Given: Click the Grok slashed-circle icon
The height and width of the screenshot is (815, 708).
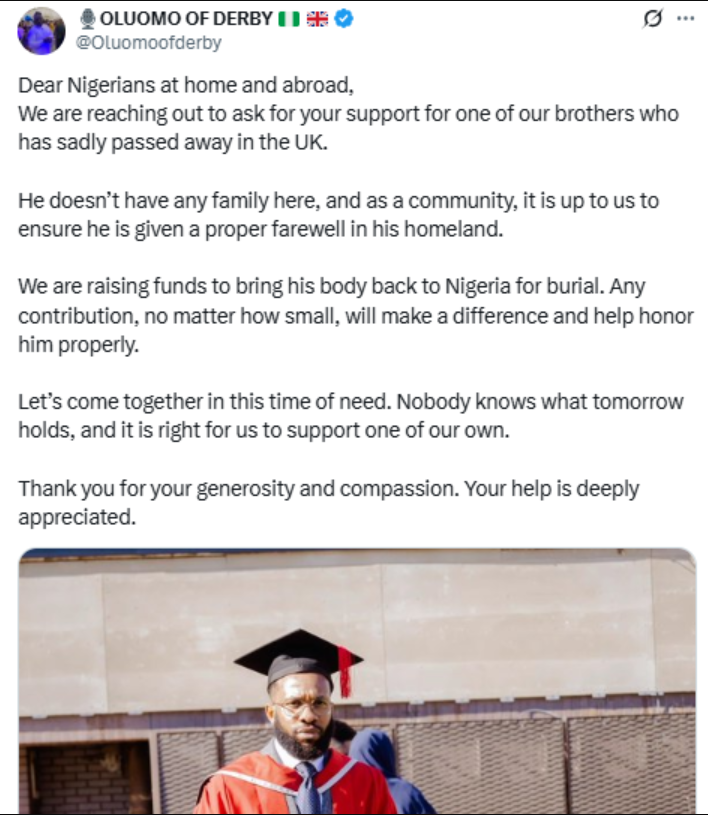Looking at the screenshot, I should [654, 19].
